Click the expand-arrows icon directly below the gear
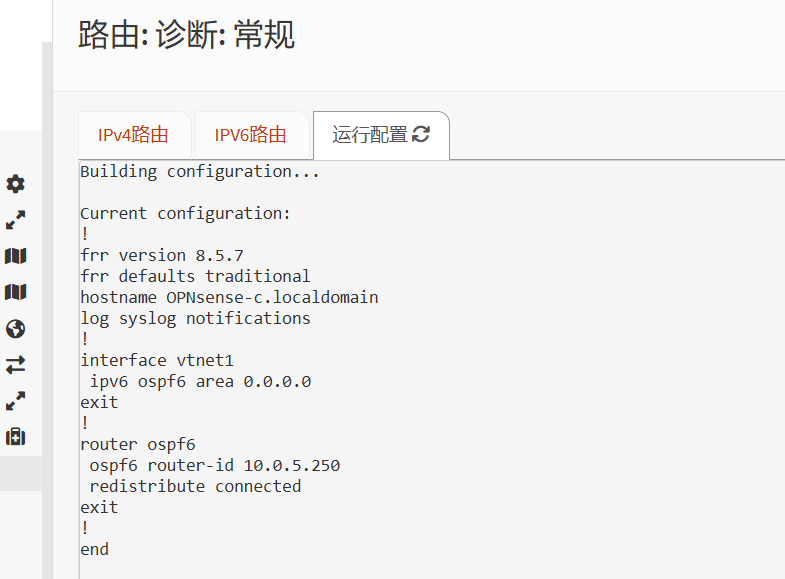 (x=15, y=220)
